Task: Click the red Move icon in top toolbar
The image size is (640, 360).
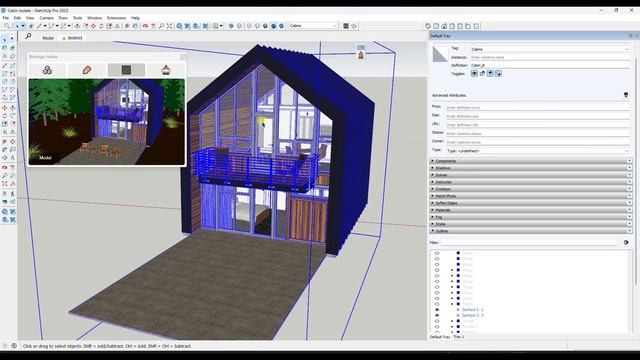Action: point(93,26)
